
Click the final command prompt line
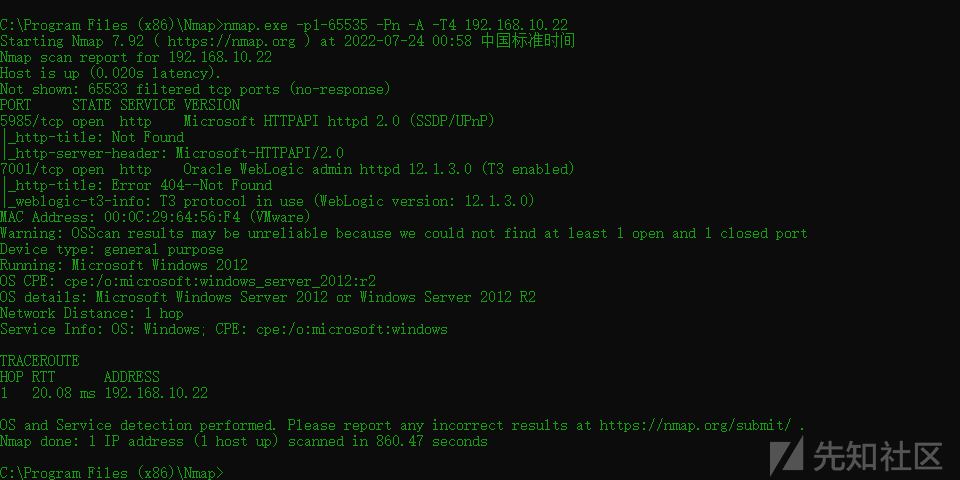pos(112,473)
